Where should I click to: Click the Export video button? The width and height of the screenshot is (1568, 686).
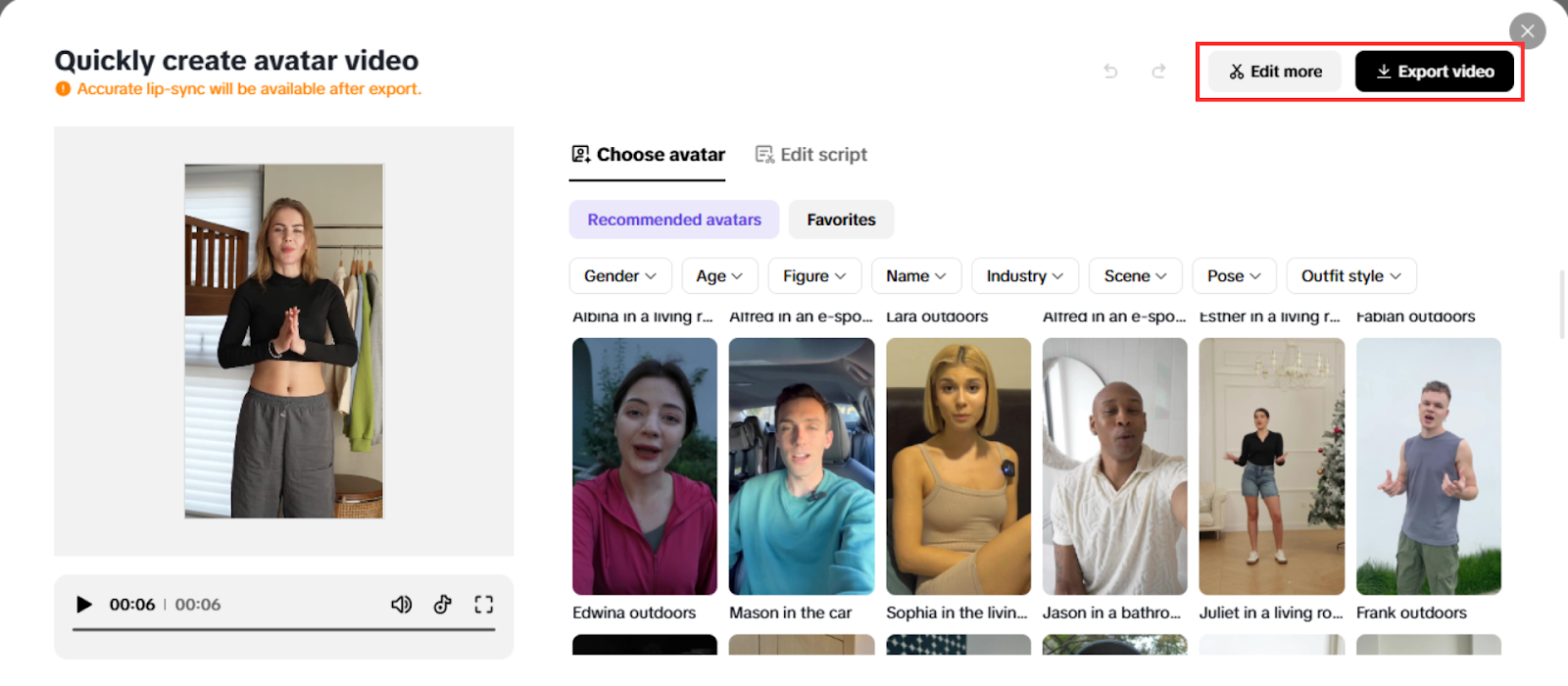[1435, 72]
